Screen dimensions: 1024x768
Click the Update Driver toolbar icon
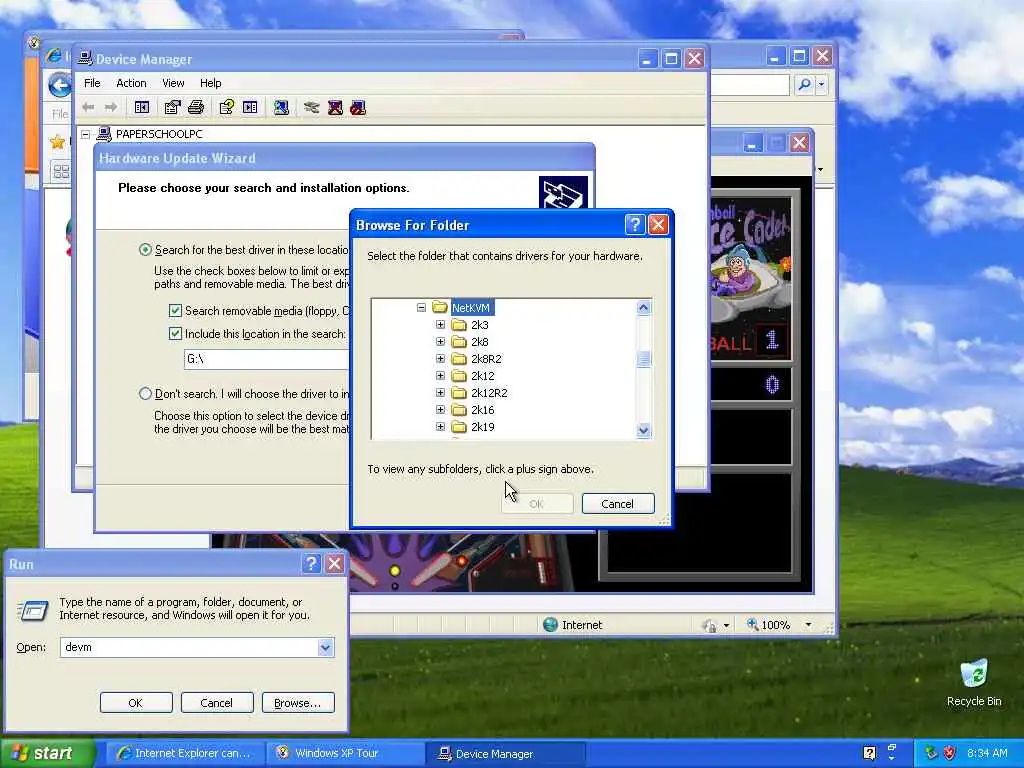[x=312, y=108]
